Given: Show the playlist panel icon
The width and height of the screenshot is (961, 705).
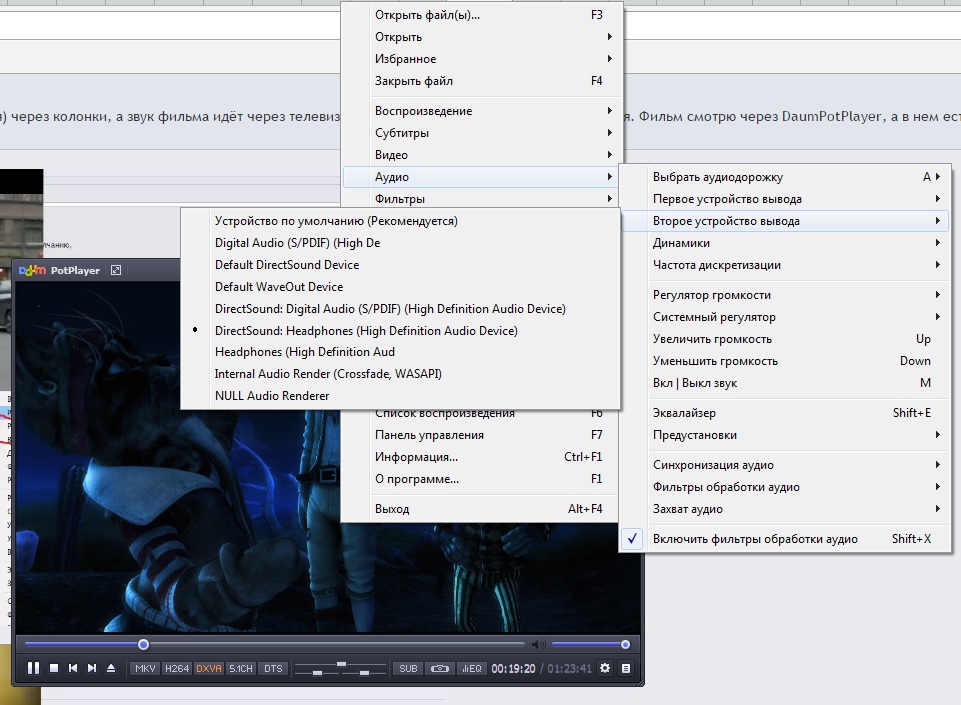Looking at the screenshot, I should tap(626, 668).
